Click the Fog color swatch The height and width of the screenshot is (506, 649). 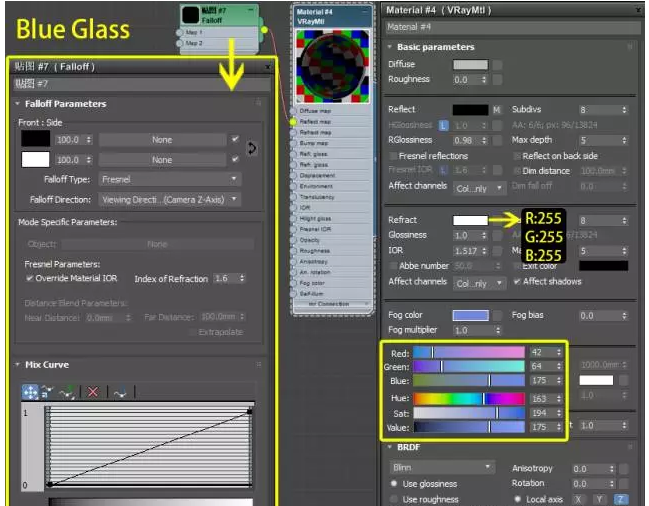pyautogui.click(x=470, y=315)
